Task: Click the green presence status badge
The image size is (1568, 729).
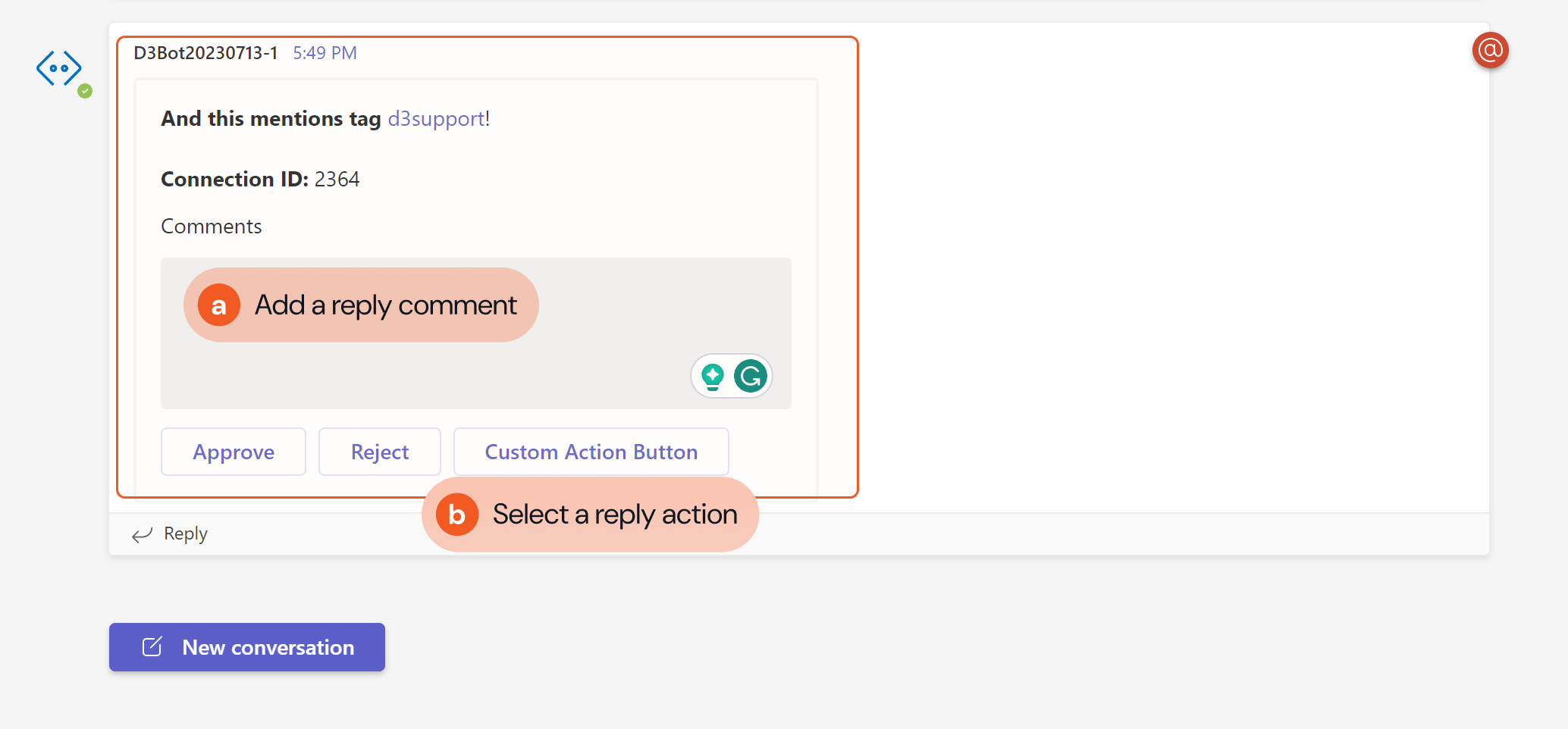Action: pyautogui.click(x=85, y=91)
